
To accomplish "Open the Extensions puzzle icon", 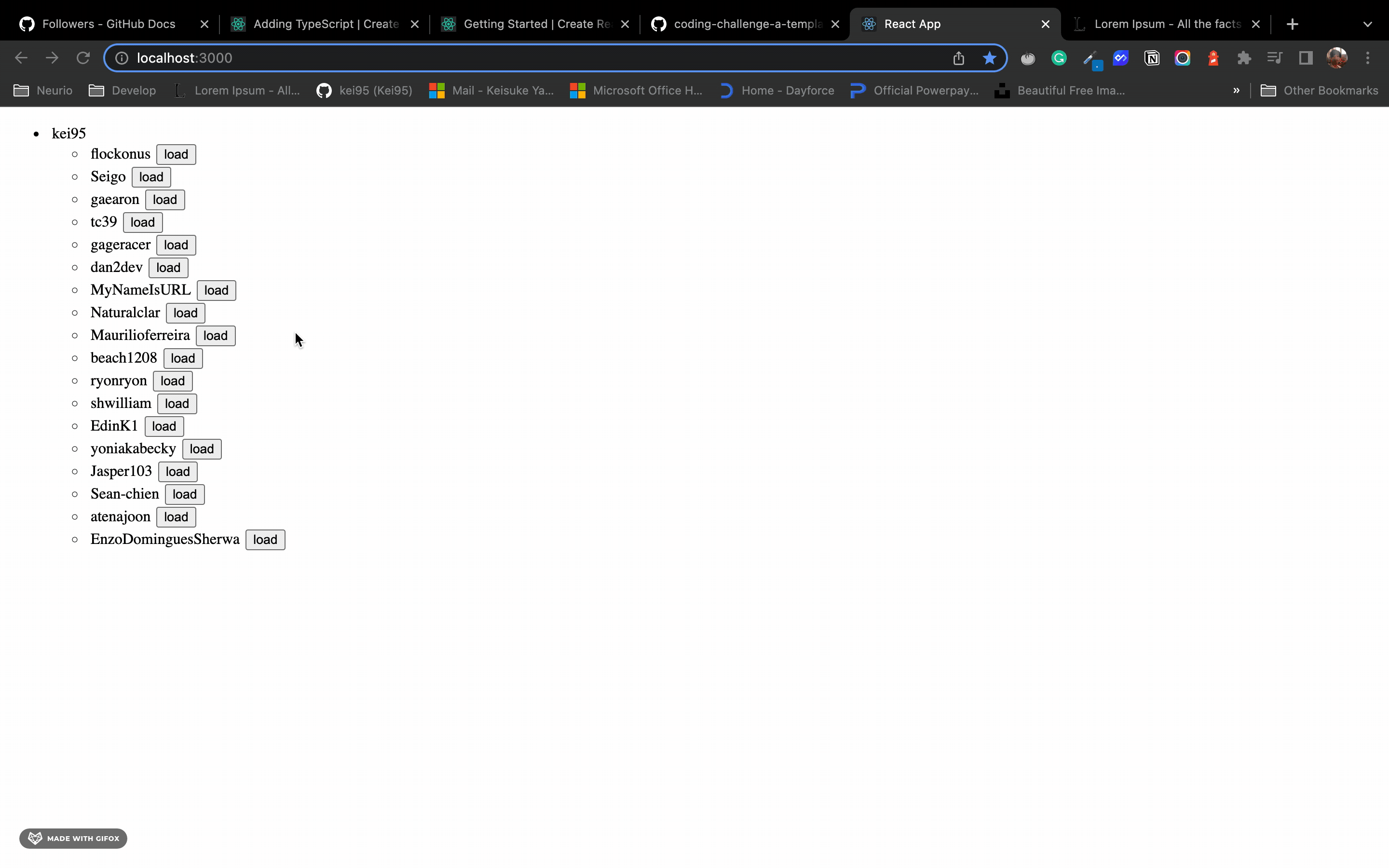I will coord(1244,58).
